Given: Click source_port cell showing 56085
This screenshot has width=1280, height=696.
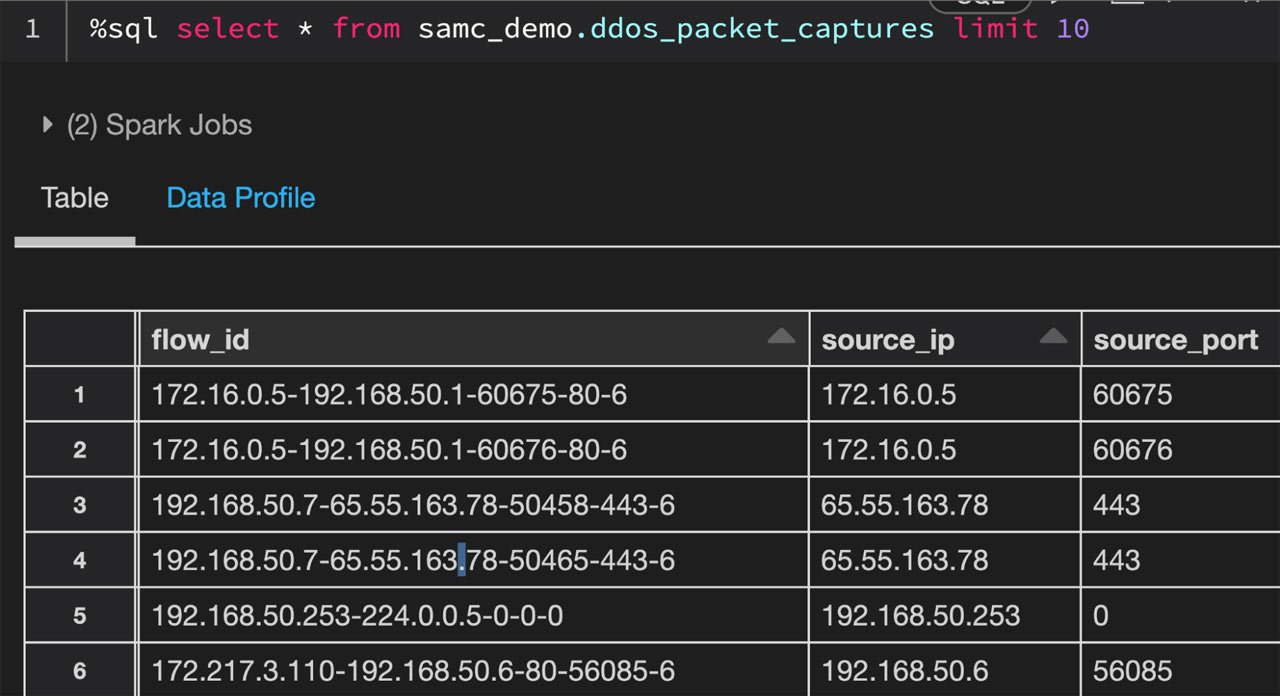Looking at the screenshot, I should click(1132, 670).
